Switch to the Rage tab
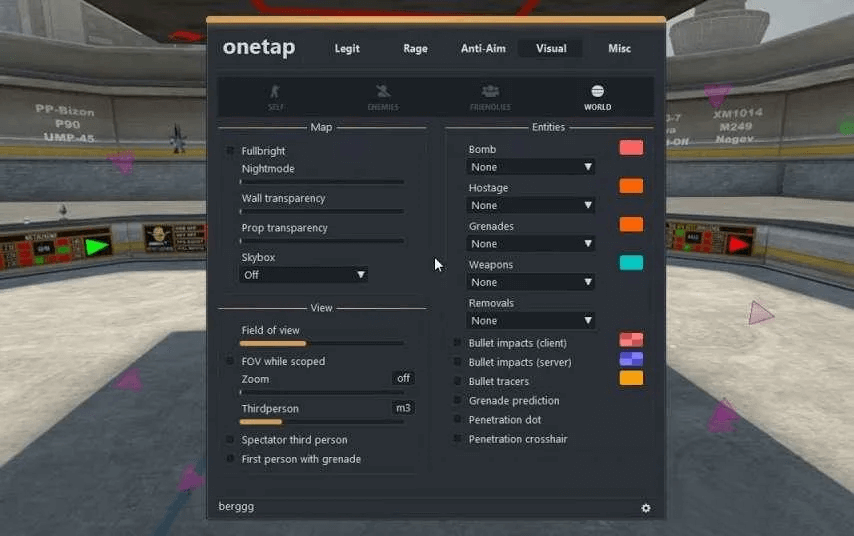Image resolution: width=854 pixels, height=536 pixels. pos(415,48)
